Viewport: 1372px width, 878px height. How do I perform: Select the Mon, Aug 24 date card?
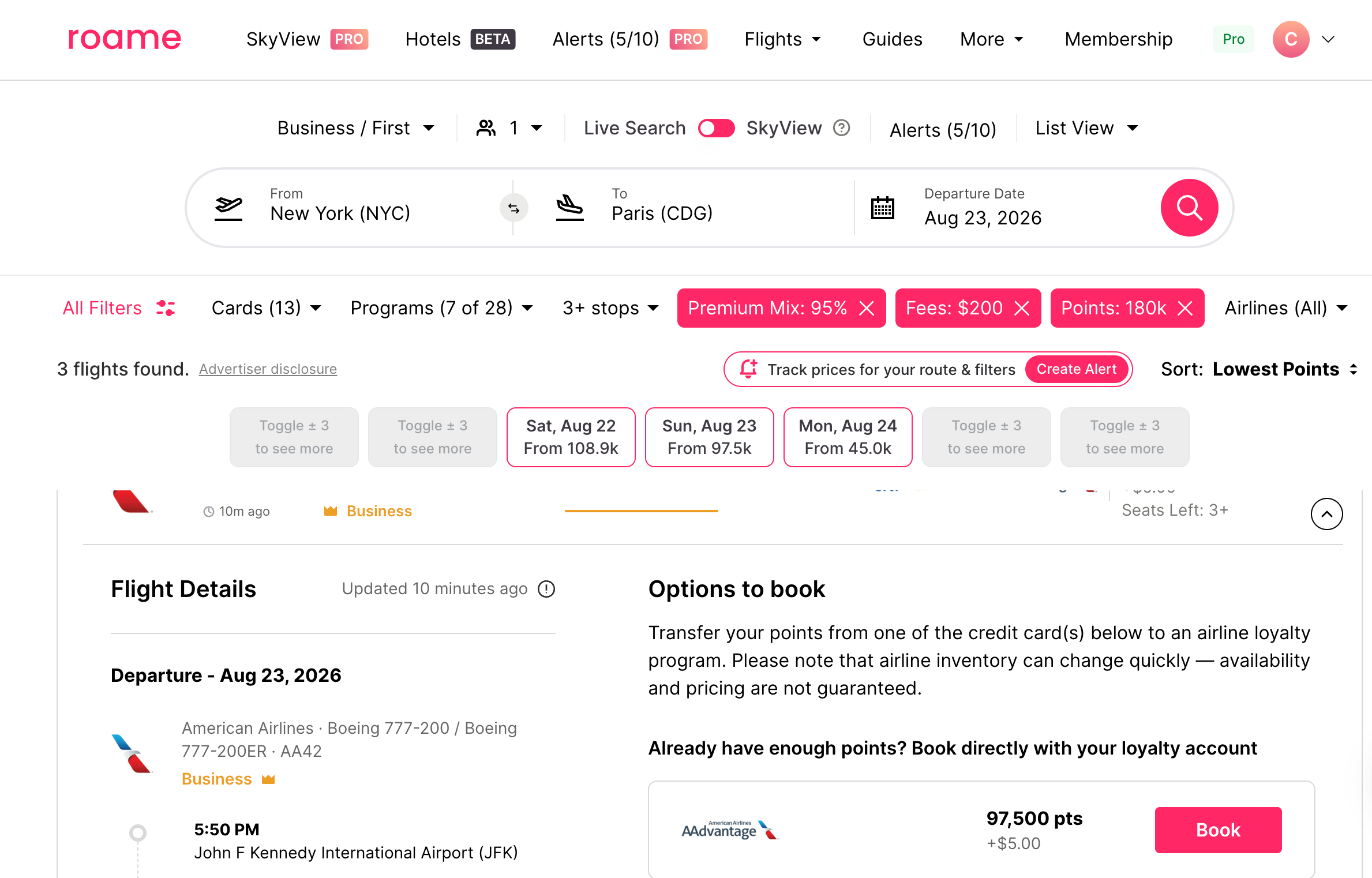pos(848,437)
